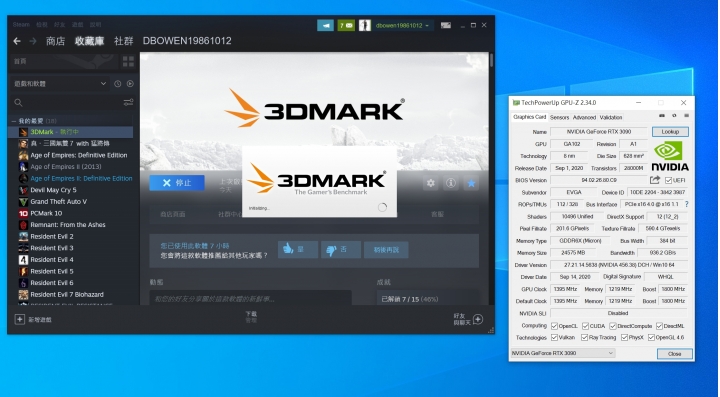Click the Lookup button in GPU-Z
The height and width of the screenshot is (397, 720).
click(670, 132)
